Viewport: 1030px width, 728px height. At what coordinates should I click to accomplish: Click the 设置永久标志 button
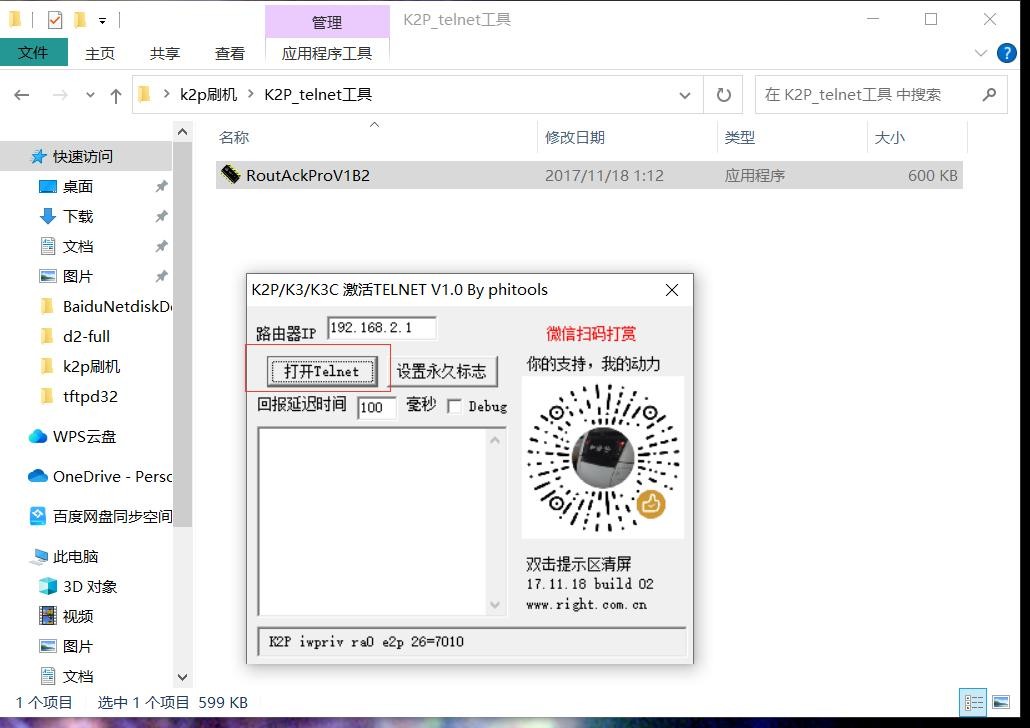click(441, 371)
